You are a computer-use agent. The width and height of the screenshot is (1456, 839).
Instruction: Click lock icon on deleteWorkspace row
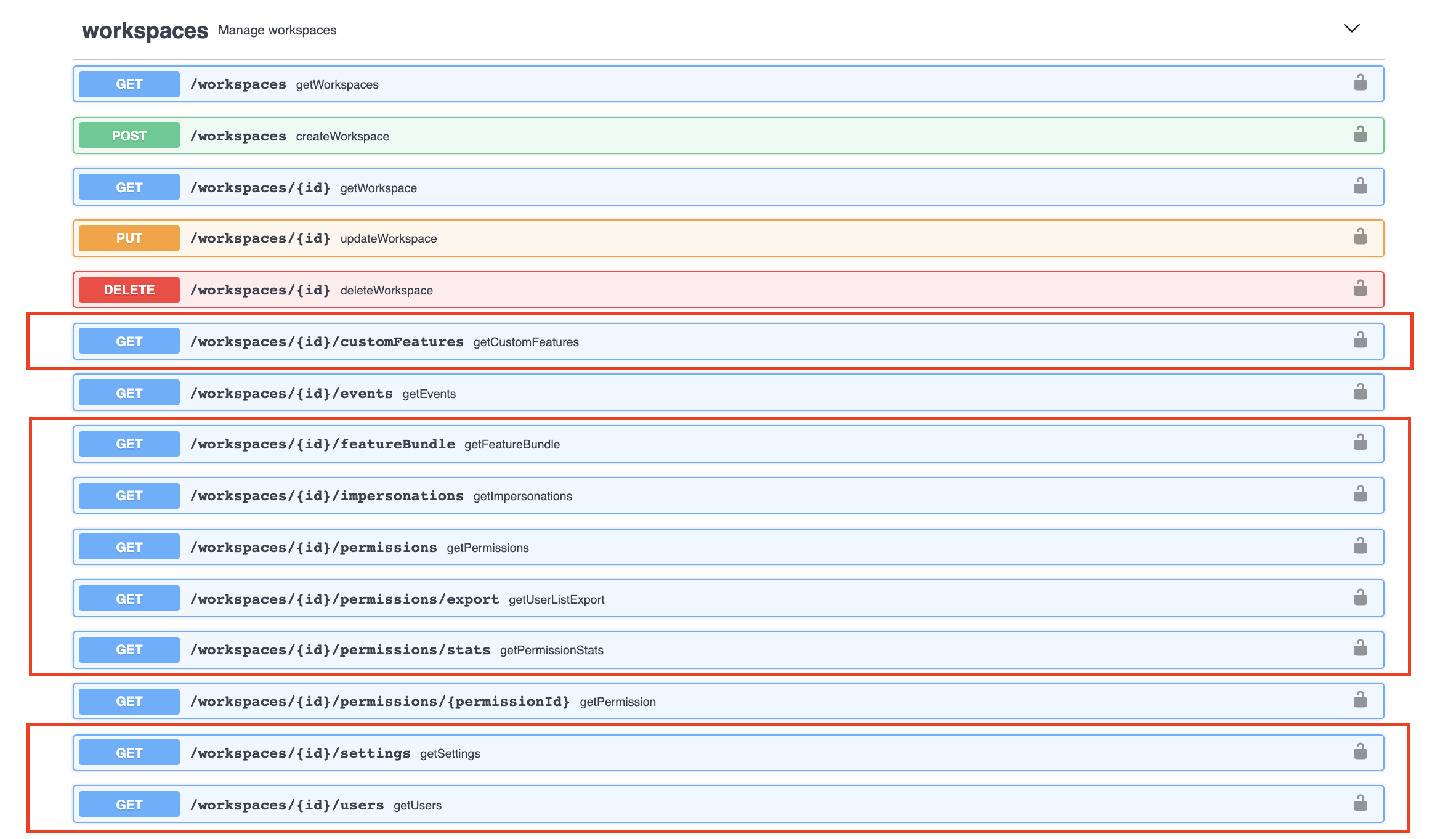[1360, 289]
